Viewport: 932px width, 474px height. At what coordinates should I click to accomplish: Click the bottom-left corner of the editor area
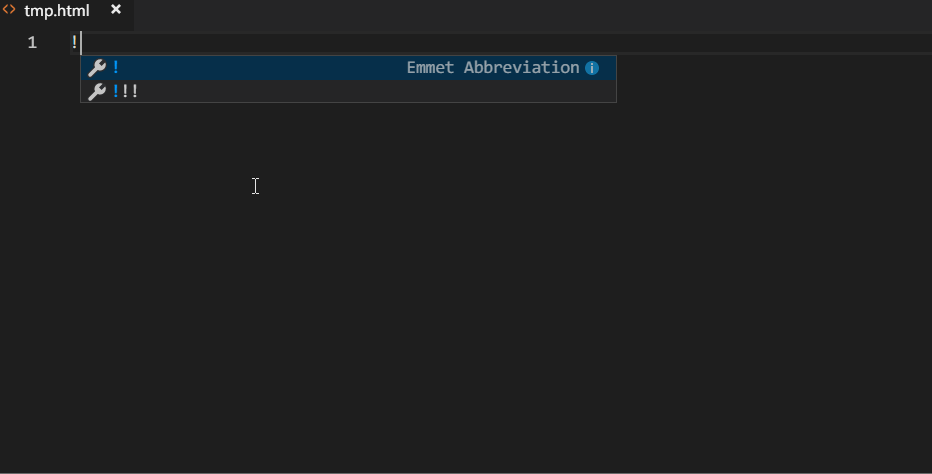(x=4, y=468)
